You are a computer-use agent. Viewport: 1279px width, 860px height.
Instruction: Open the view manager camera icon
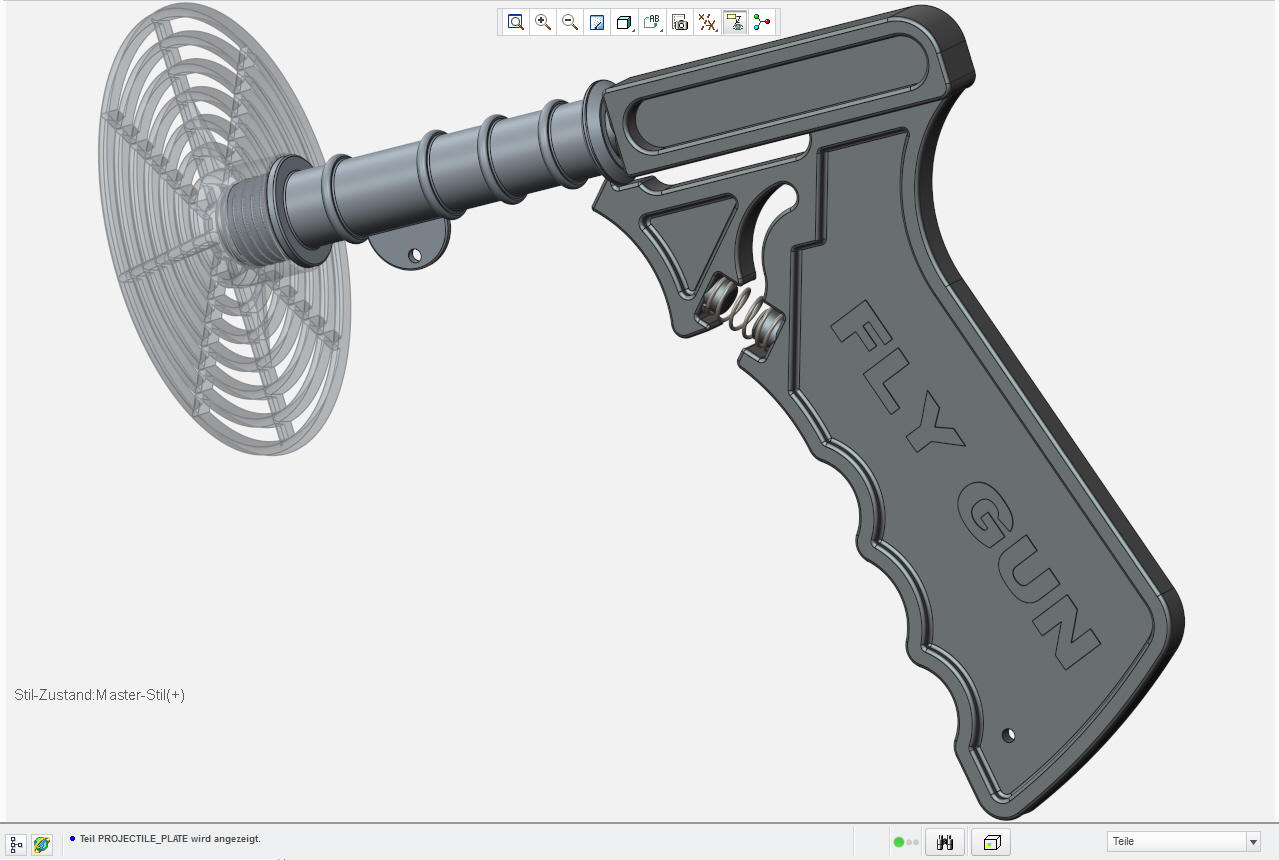[680, 22]
